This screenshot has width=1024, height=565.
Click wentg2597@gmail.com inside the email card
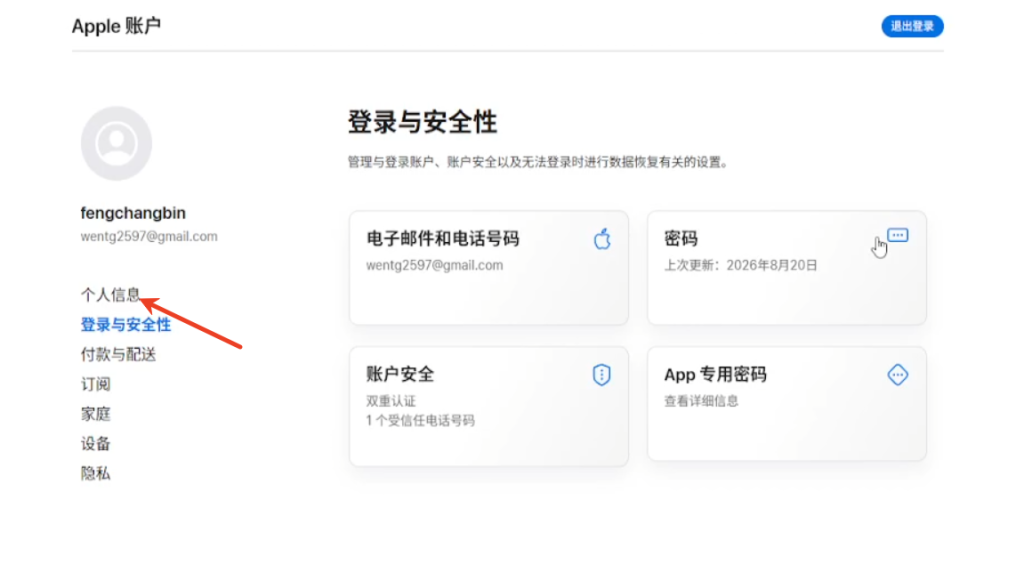click(x=434, y=265)
